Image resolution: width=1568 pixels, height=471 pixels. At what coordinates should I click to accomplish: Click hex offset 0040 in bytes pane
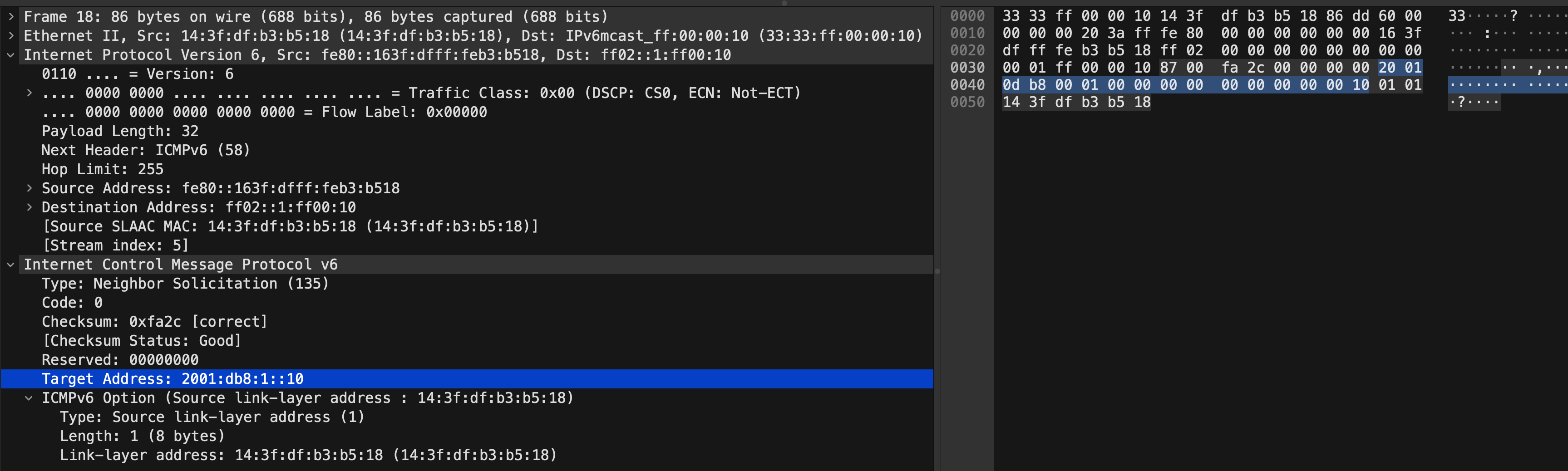(x=967, y=84)
